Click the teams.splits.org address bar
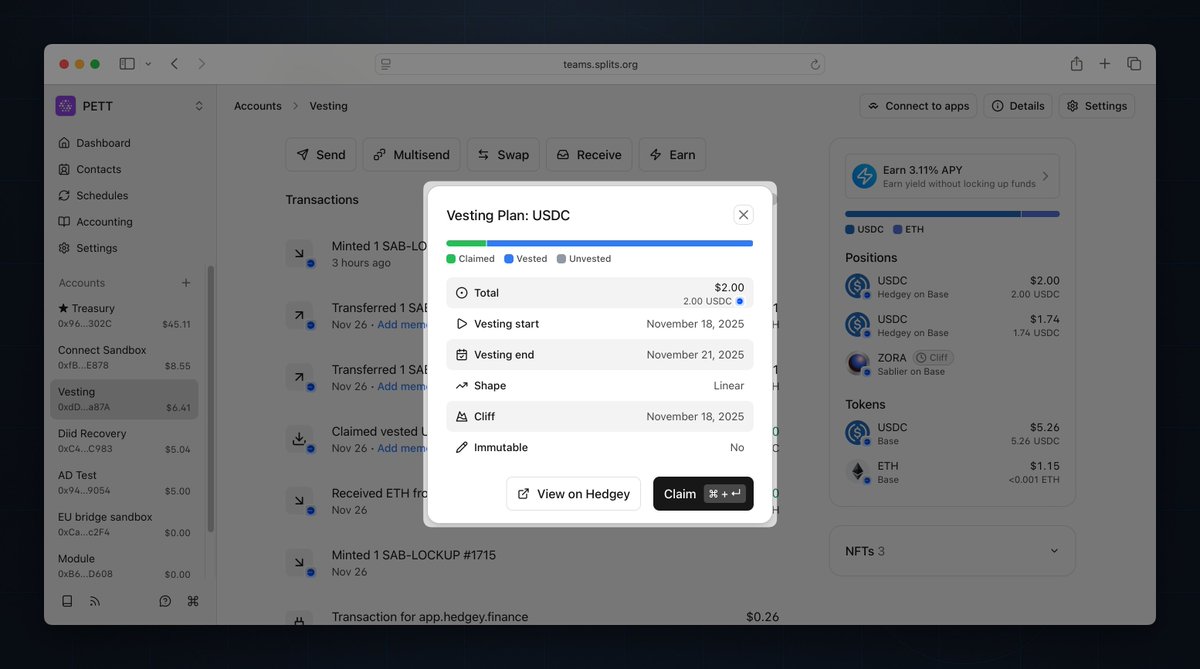Screen dimensions: 1200x669 [600, 64]
